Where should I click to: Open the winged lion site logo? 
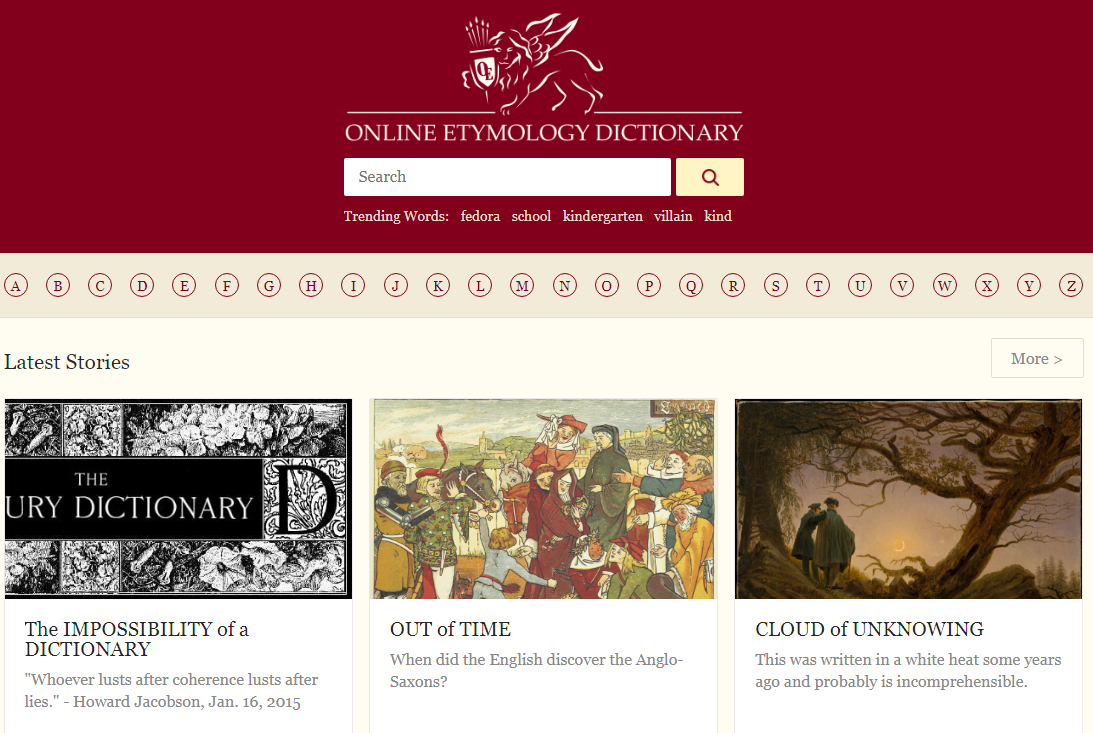[533, 63]
